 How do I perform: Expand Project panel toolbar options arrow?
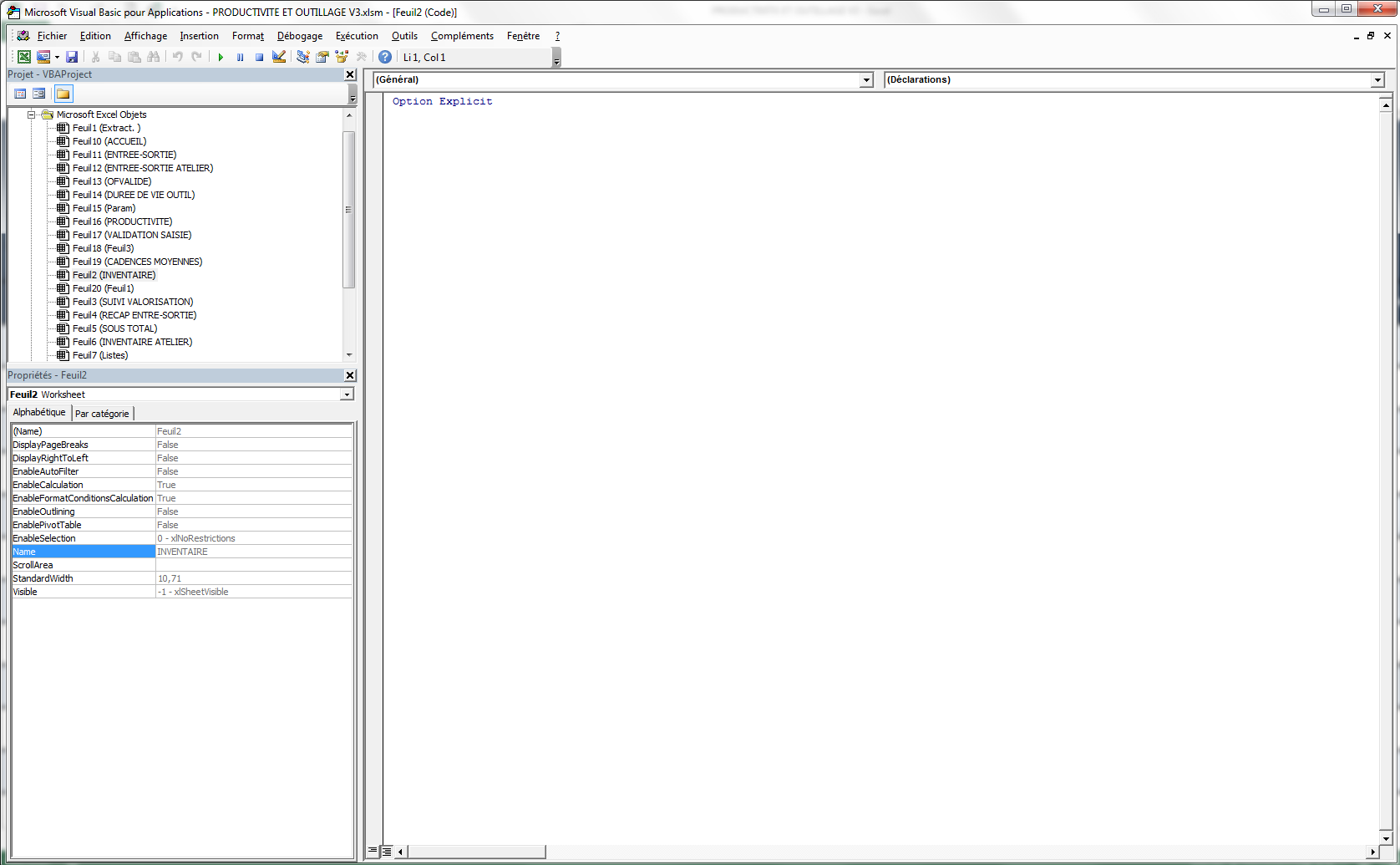point(353,94)
